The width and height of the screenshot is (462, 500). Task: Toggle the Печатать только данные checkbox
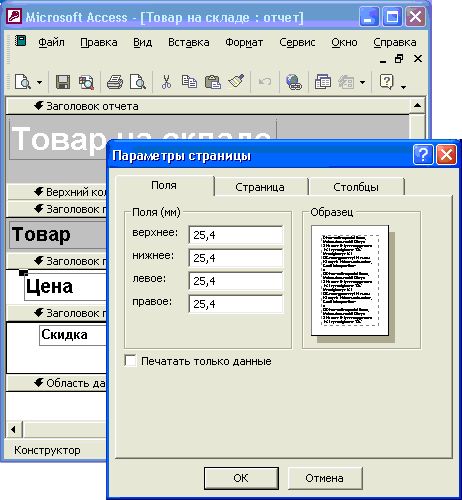[x=130, y=361]
